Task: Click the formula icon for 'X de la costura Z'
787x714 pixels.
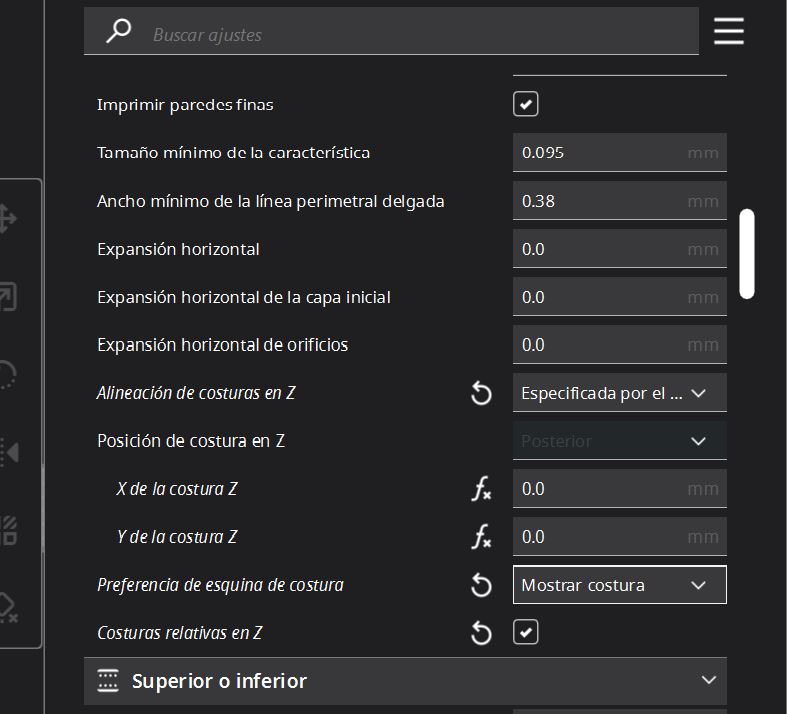Action: [x=481, y=489]
